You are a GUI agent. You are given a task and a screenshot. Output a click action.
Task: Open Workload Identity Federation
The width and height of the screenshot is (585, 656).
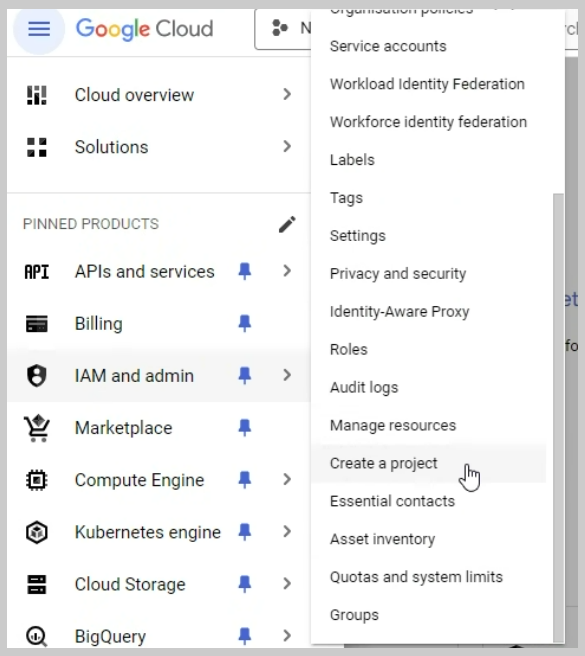click(x=427, y=84)
